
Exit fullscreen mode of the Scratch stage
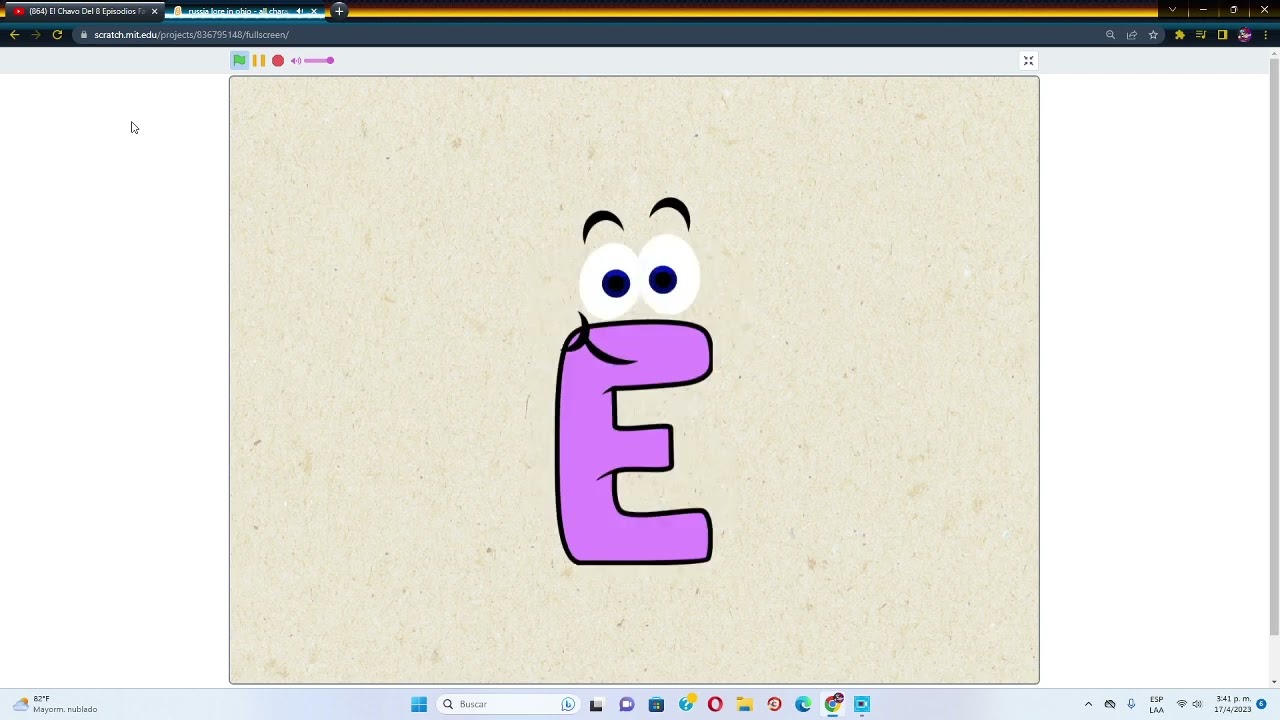1028,61
